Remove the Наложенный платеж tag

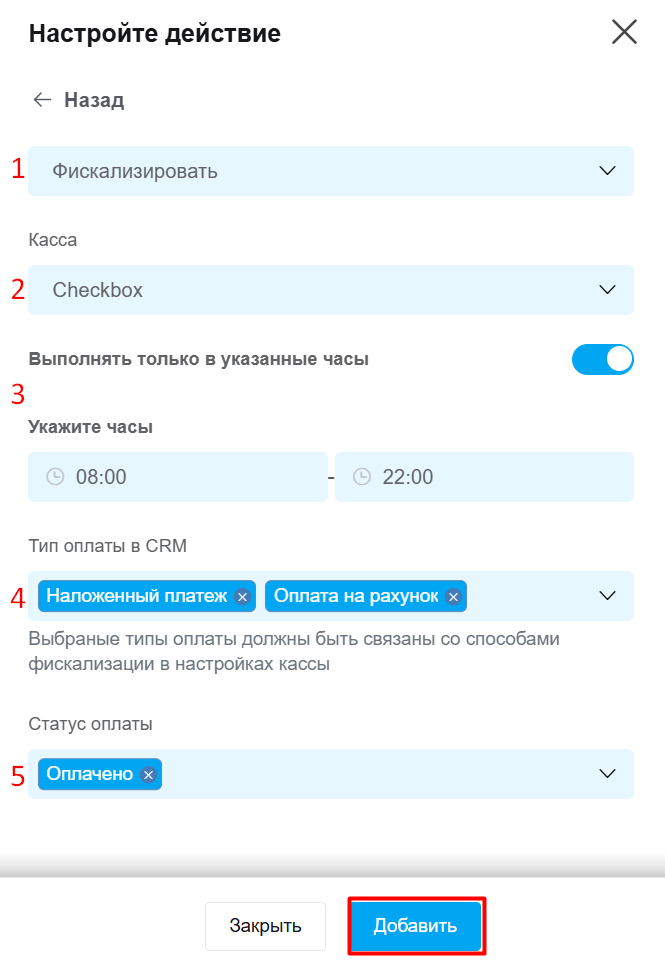pyautogui.click(x=242, y=596)
